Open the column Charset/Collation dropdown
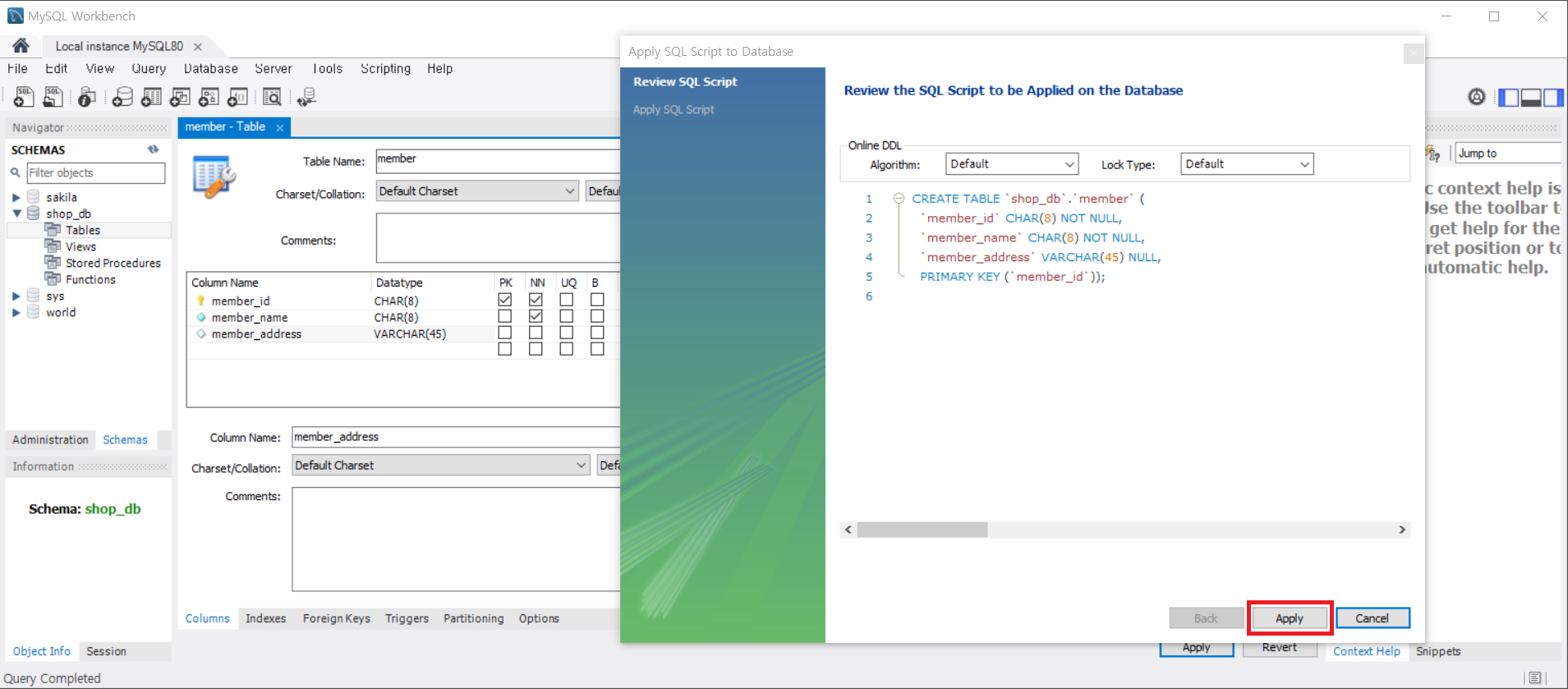This screenshot has width=1568, height=689. pos(441,466)
